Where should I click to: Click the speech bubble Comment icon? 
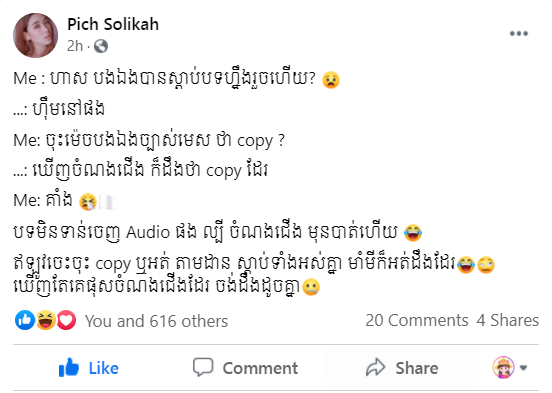(x=203, y=367)
